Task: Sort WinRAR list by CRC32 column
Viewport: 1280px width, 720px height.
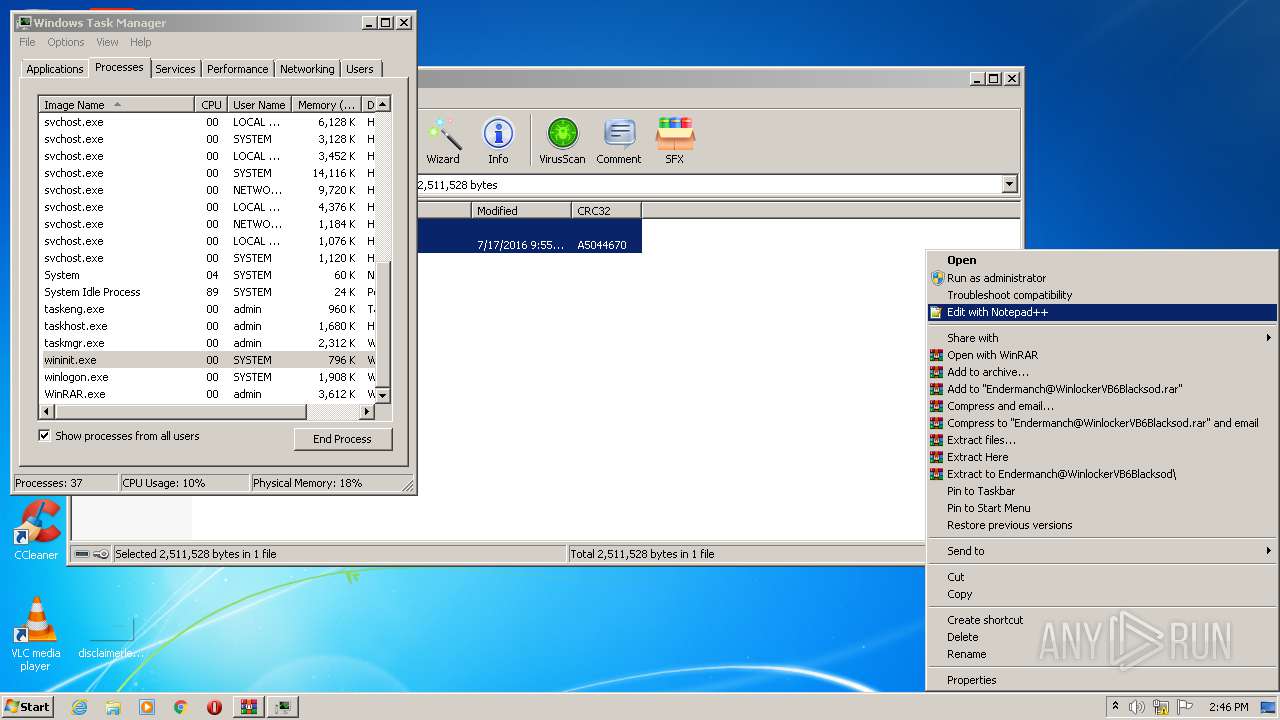Action: [606, 211]
